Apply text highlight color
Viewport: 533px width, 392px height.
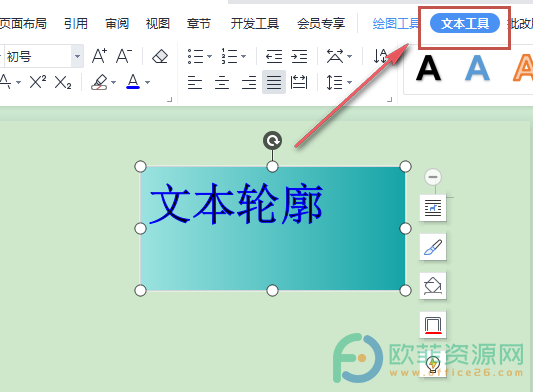click(x=99, y=82)
